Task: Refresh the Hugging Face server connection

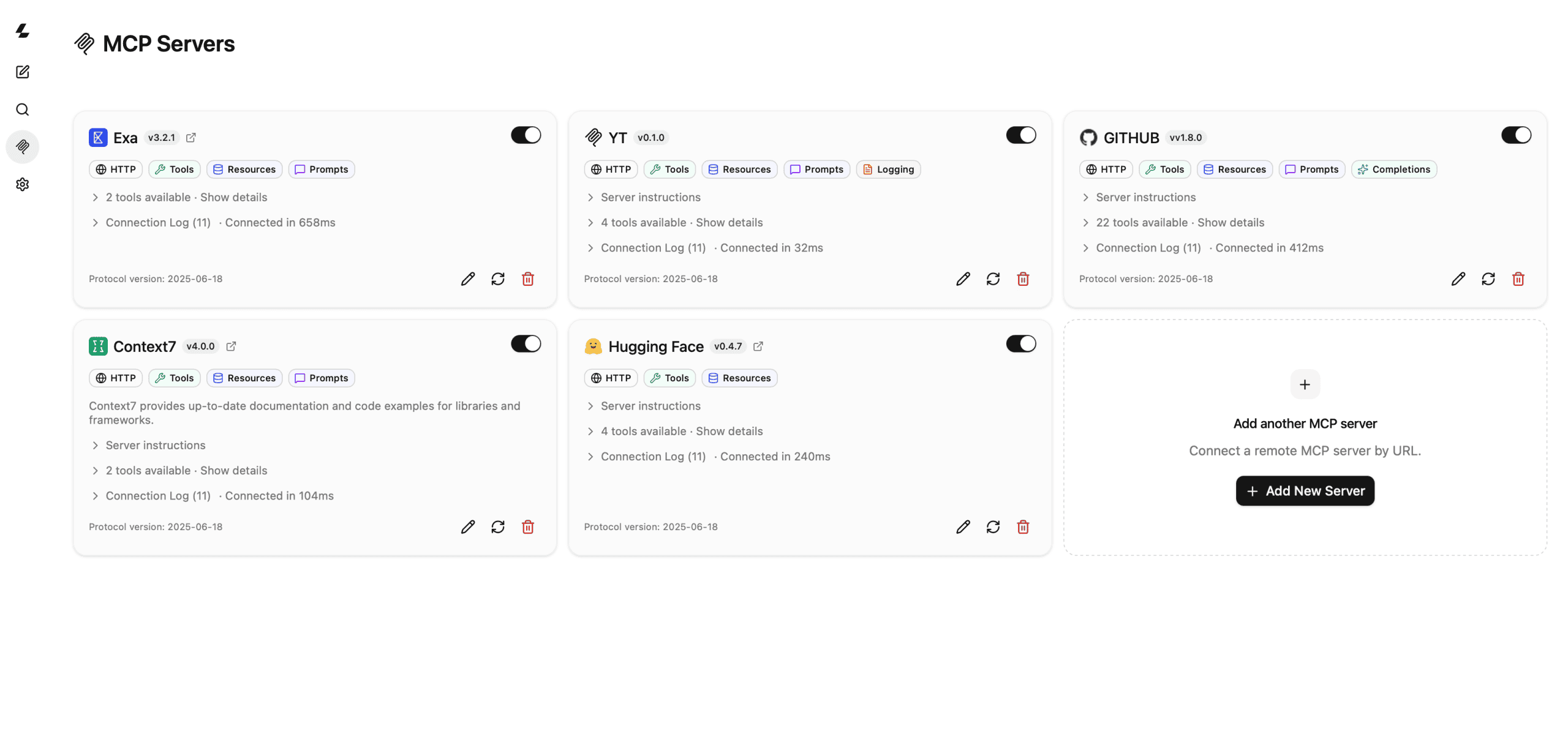Action: pos(993,527)
